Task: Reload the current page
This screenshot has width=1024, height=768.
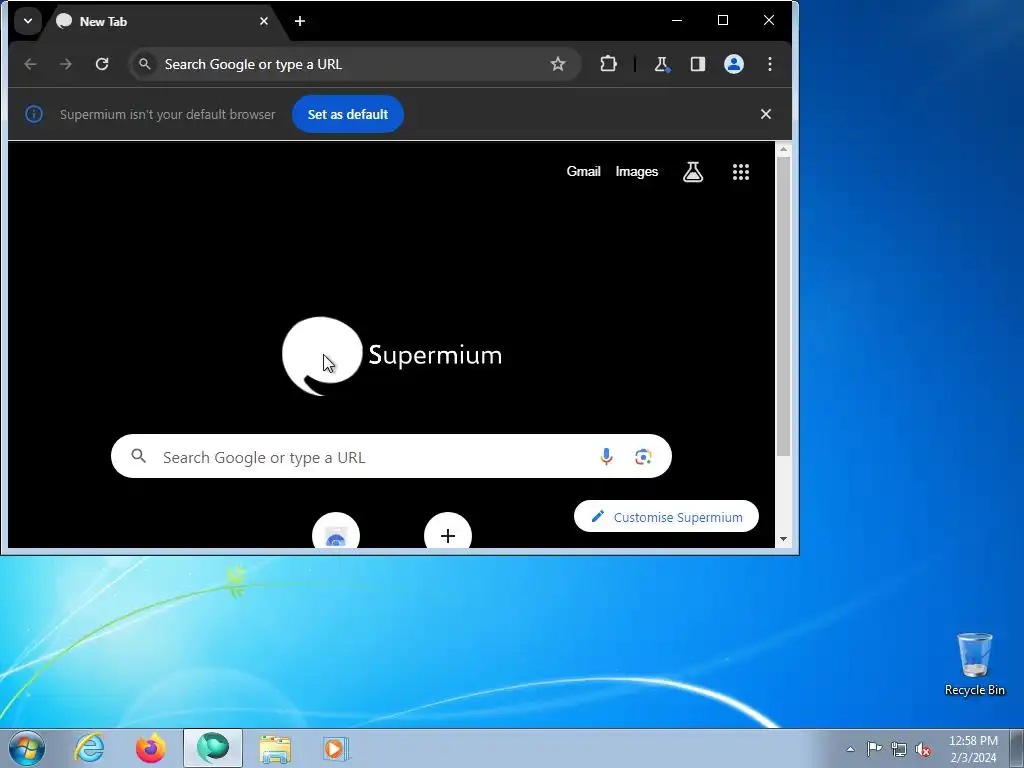Action: 102,64
